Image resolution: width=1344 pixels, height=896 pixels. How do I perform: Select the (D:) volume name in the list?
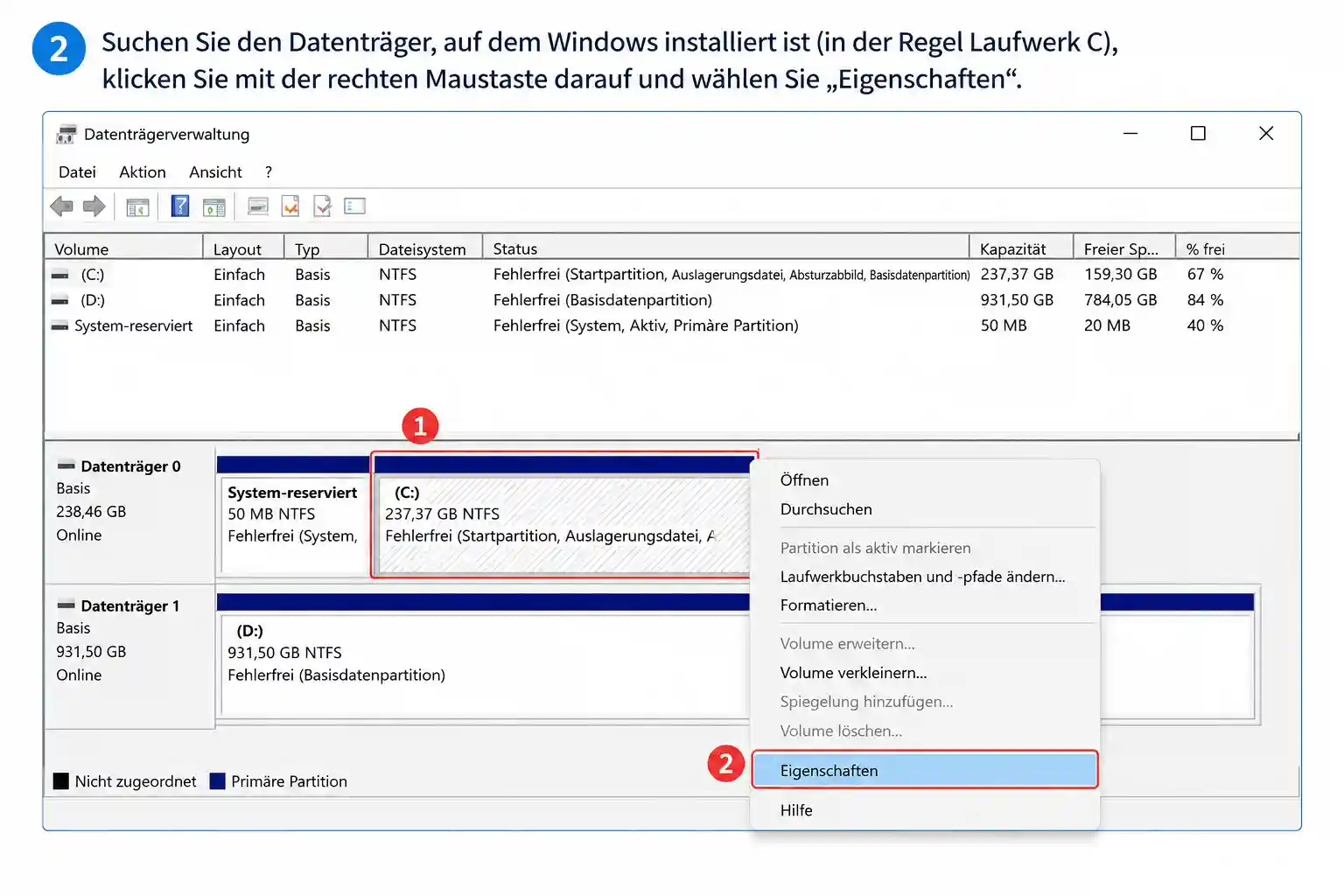93,300
